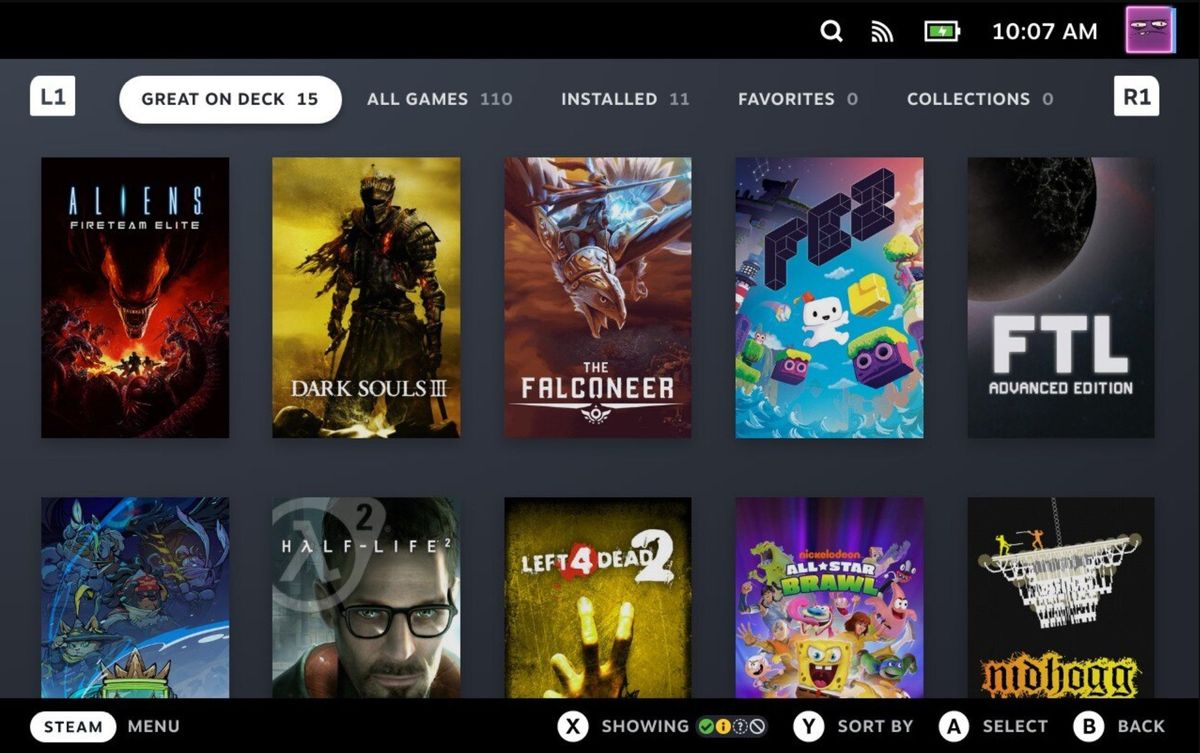Select the FEZ game cover
The image size is (1200, 753).
click(x=829, y=297)
